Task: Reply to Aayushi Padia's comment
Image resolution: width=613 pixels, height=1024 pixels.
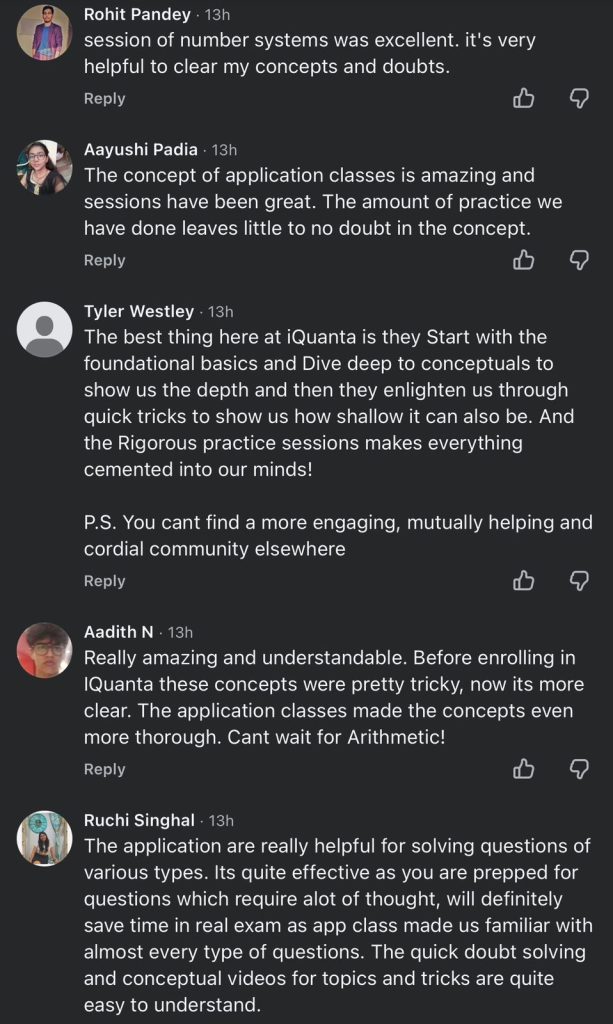Action: pos(104,260)
